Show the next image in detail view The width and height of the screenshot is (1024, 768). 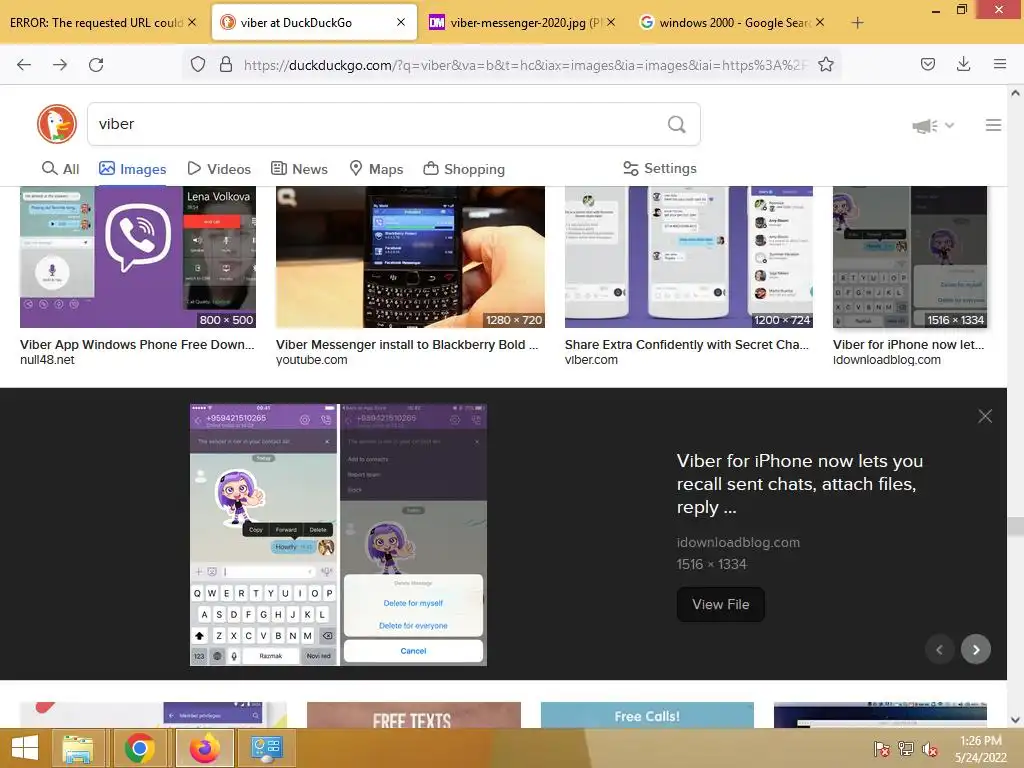976,649
